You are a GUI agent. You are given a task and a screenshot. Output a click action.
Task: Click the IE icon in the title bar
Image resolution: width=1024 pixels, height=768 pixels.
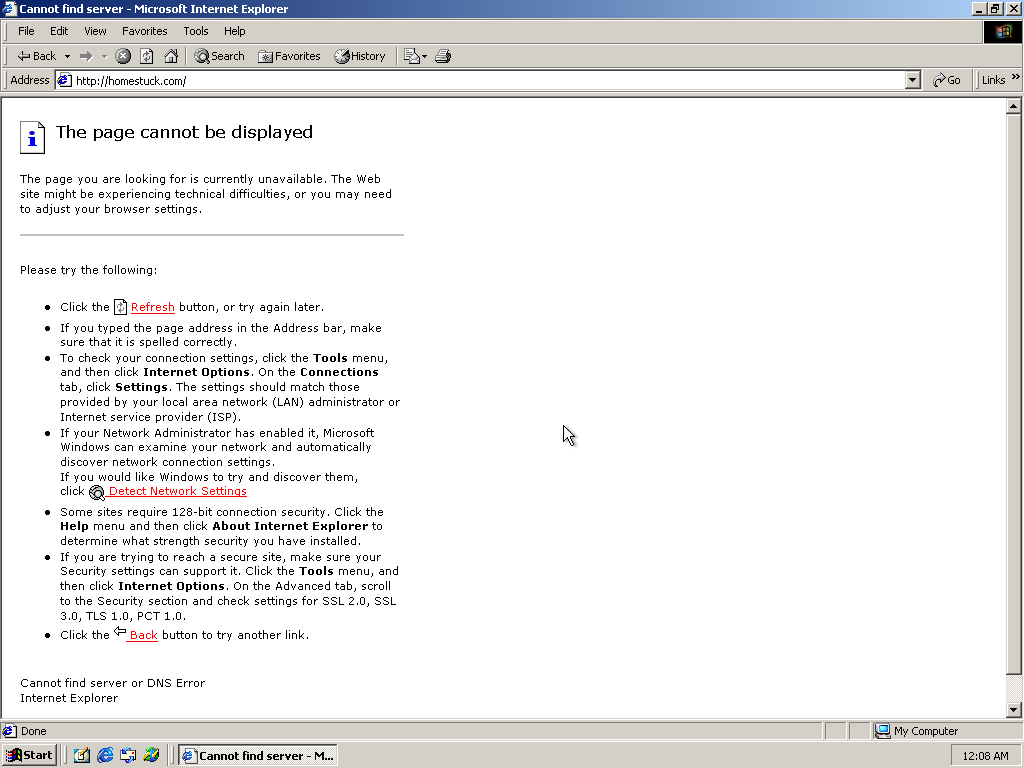(9, 8)
